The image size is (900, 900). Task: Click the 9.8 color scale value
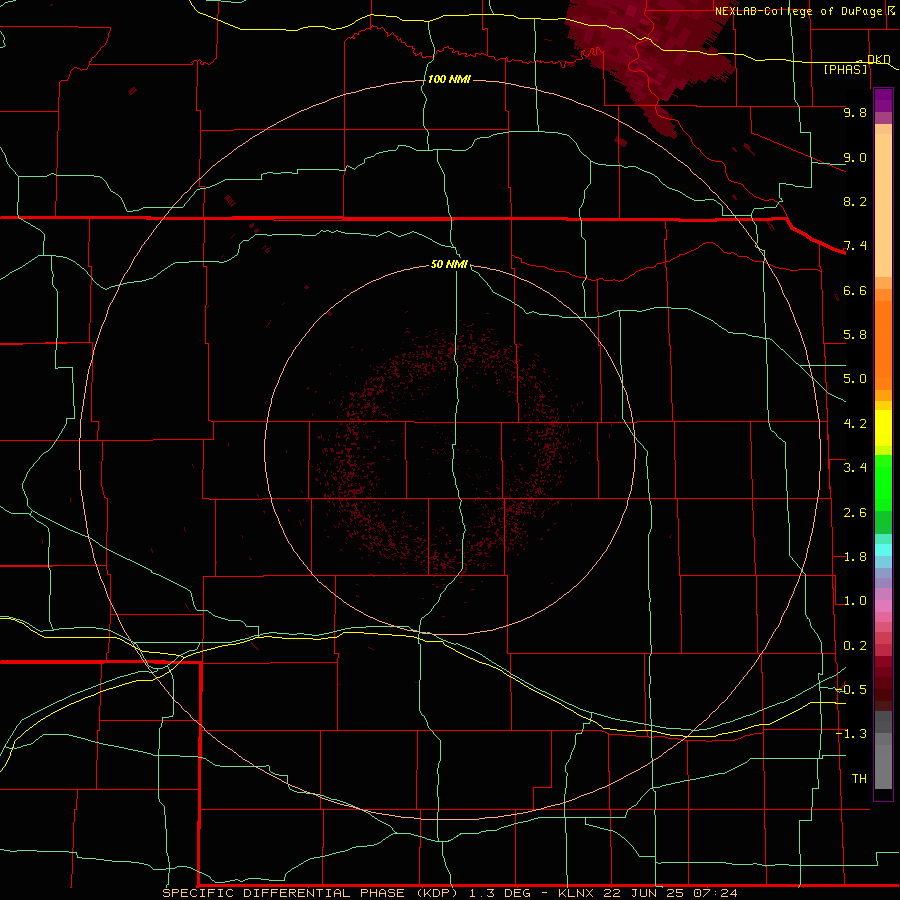pos(855,112)
